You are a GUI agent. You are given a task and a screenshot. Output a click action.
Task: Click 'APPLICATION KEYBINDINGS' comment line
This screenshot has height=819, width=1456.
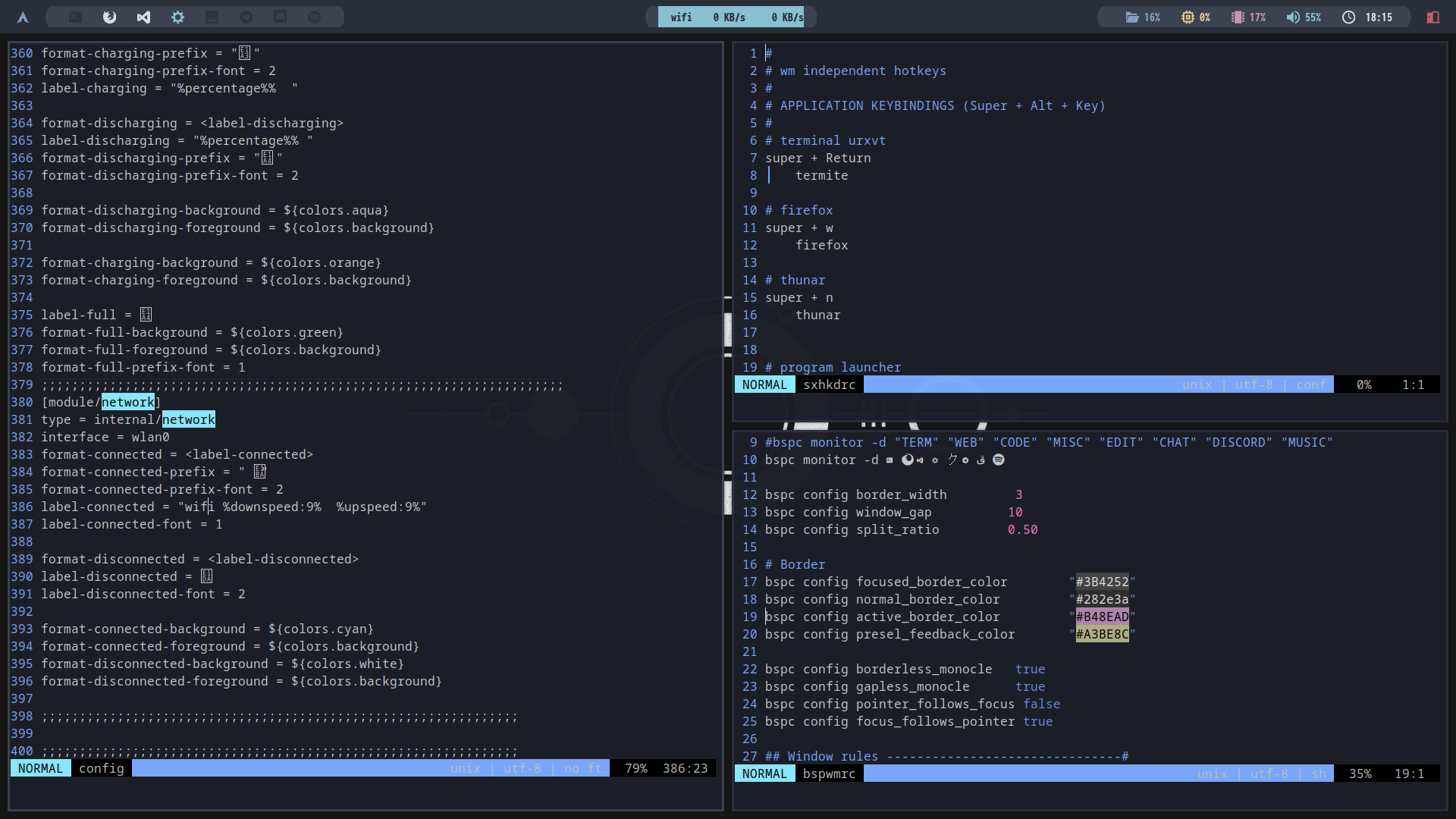click(935, 105)
